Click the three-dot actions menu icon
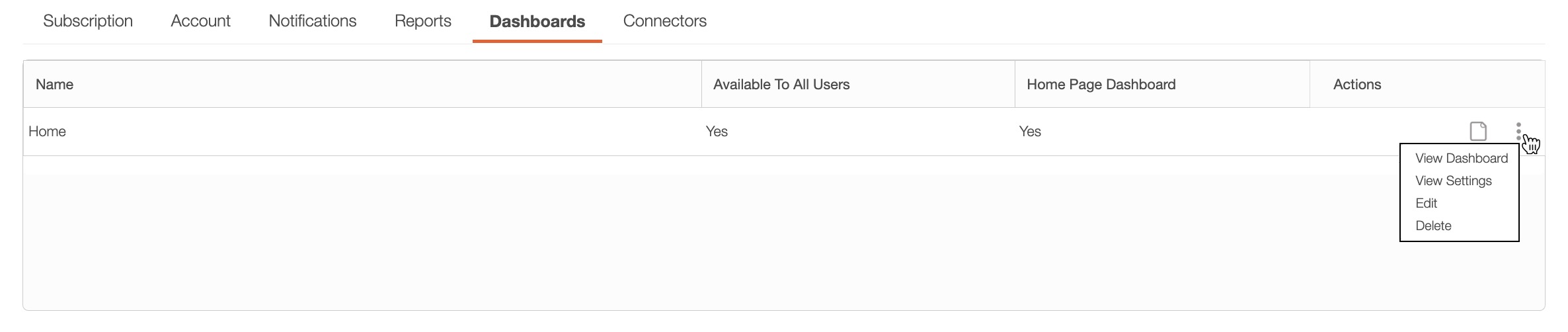The height and width of the screenshot is (332, 1568). (1518, 131)
